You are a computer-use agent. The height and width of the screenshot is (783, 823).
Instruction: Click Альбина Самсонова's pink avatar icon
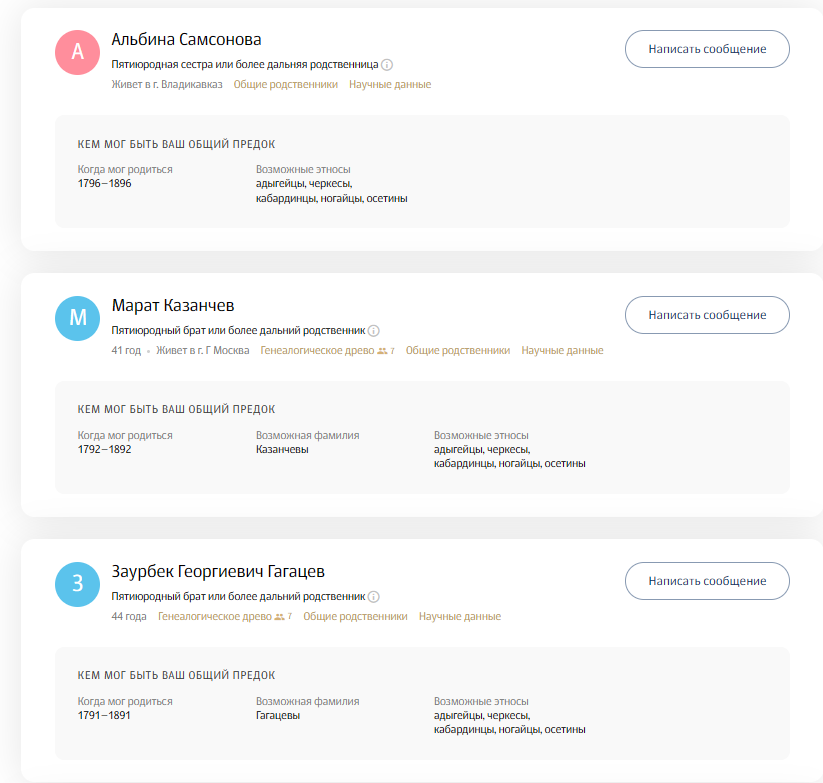(78, 52)
